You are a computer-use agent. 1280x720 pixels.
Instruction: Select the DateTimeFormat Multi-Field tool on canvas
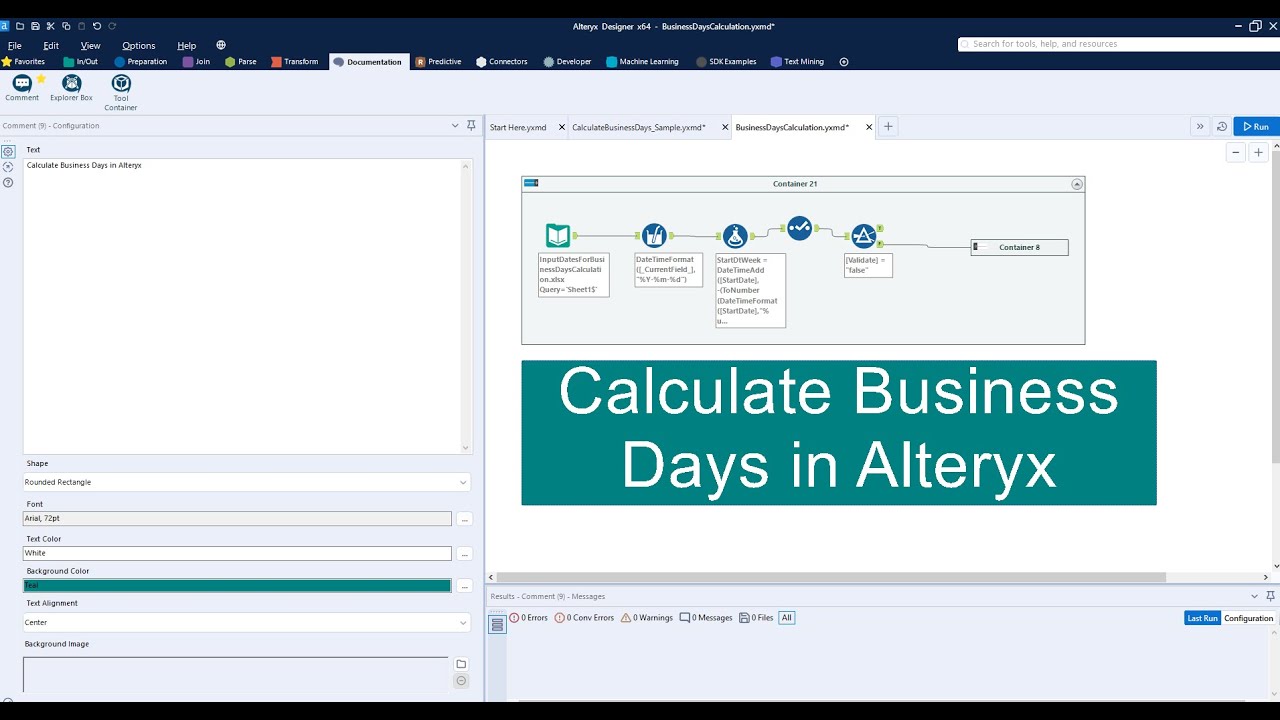[654, 236]
